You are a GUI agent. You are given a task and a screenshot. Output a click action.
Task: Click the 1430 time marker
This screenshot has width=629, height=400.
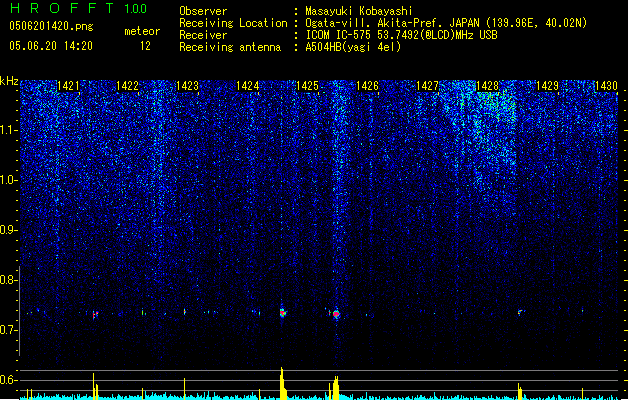tap(606, 86)
